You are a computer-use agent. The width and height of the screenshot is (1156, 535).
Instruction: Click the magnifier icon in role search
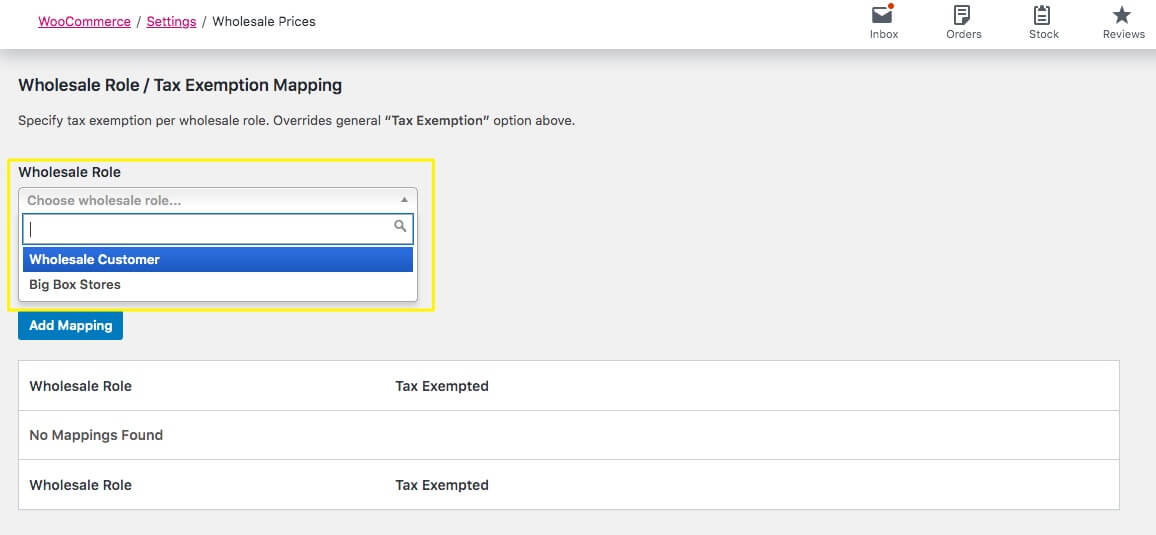click(x=400, y=227)
